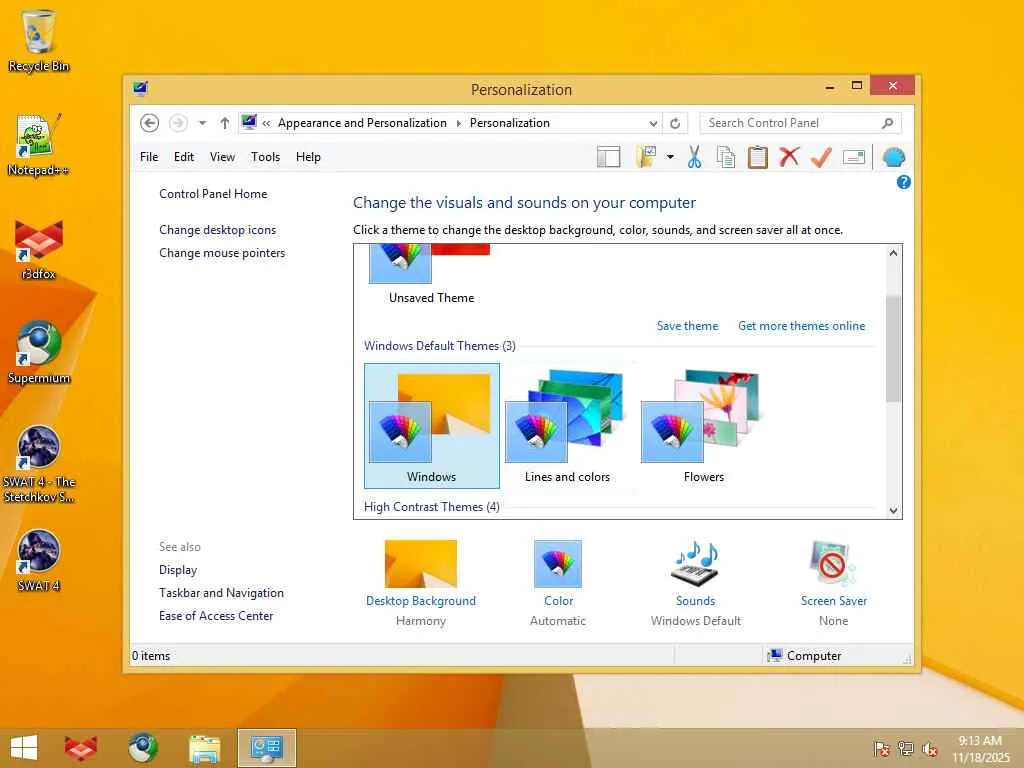
Task: Click the navigation pane layout toolbar icon
Action: tap(608, 157)
